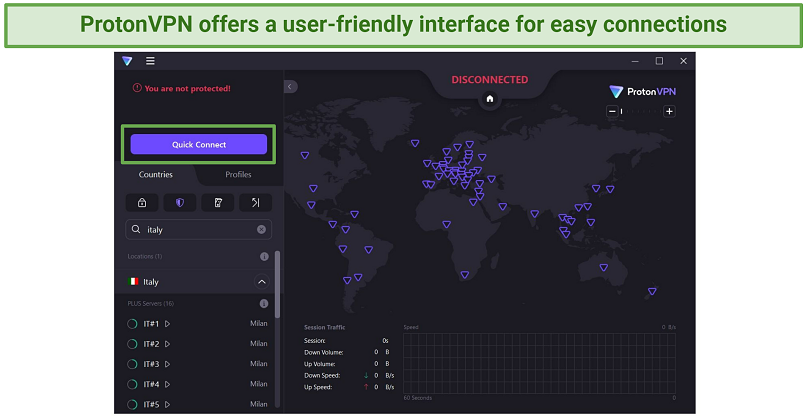Click Quick Connect button
Image resolution: width=806 pixels, height=416 pixels.
coord(198,144)
